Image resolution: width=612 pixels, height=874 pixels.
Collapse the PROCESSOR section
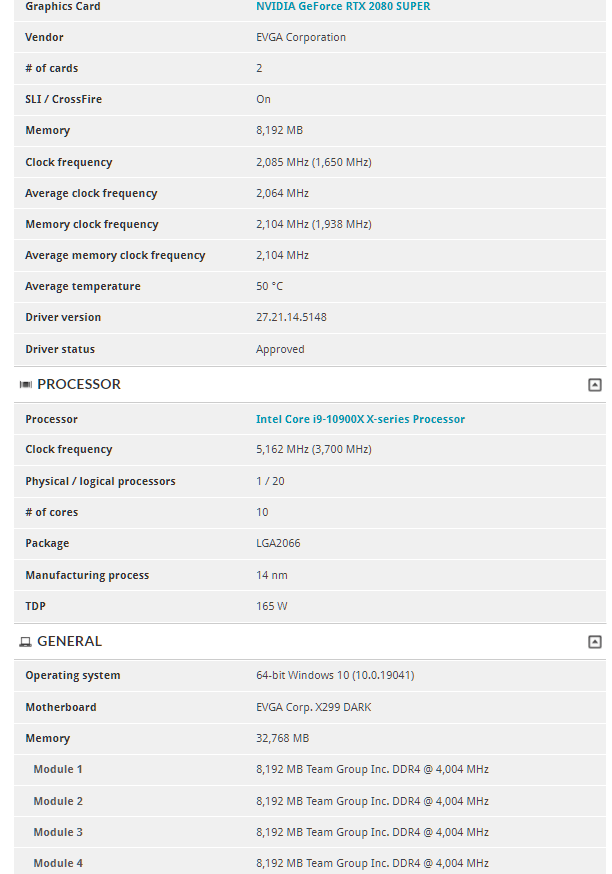(595, 384)
